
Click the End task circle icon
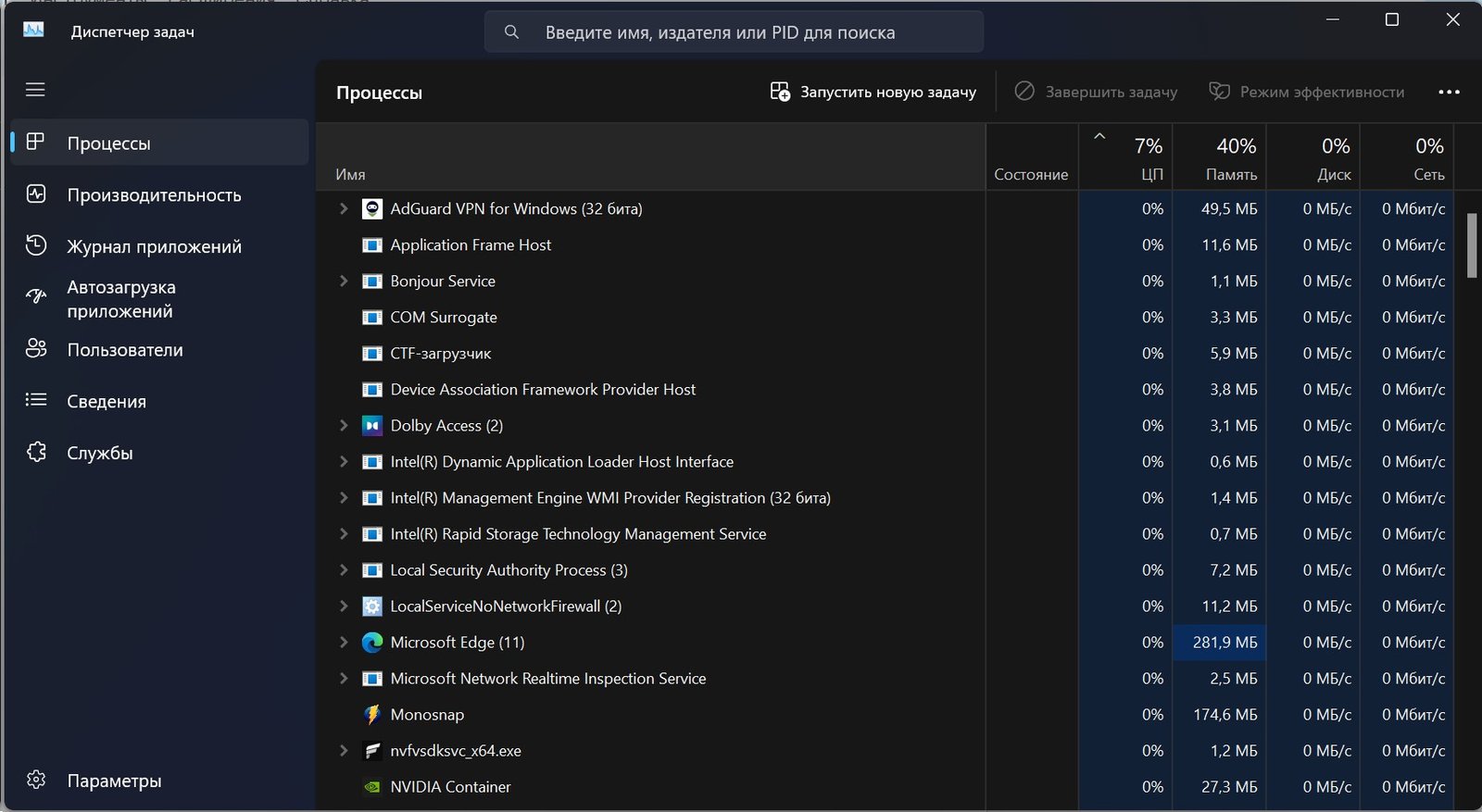point(1024,91)
